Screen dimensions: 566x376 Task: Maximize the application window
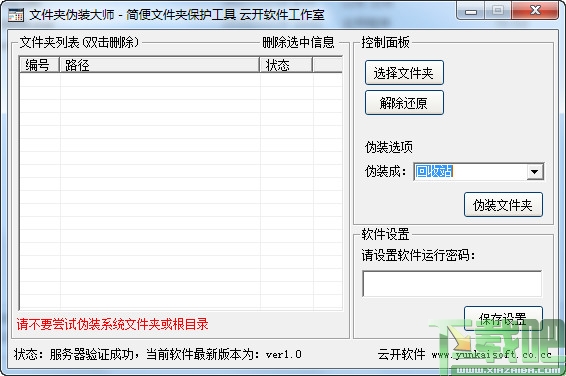point(498,11)
